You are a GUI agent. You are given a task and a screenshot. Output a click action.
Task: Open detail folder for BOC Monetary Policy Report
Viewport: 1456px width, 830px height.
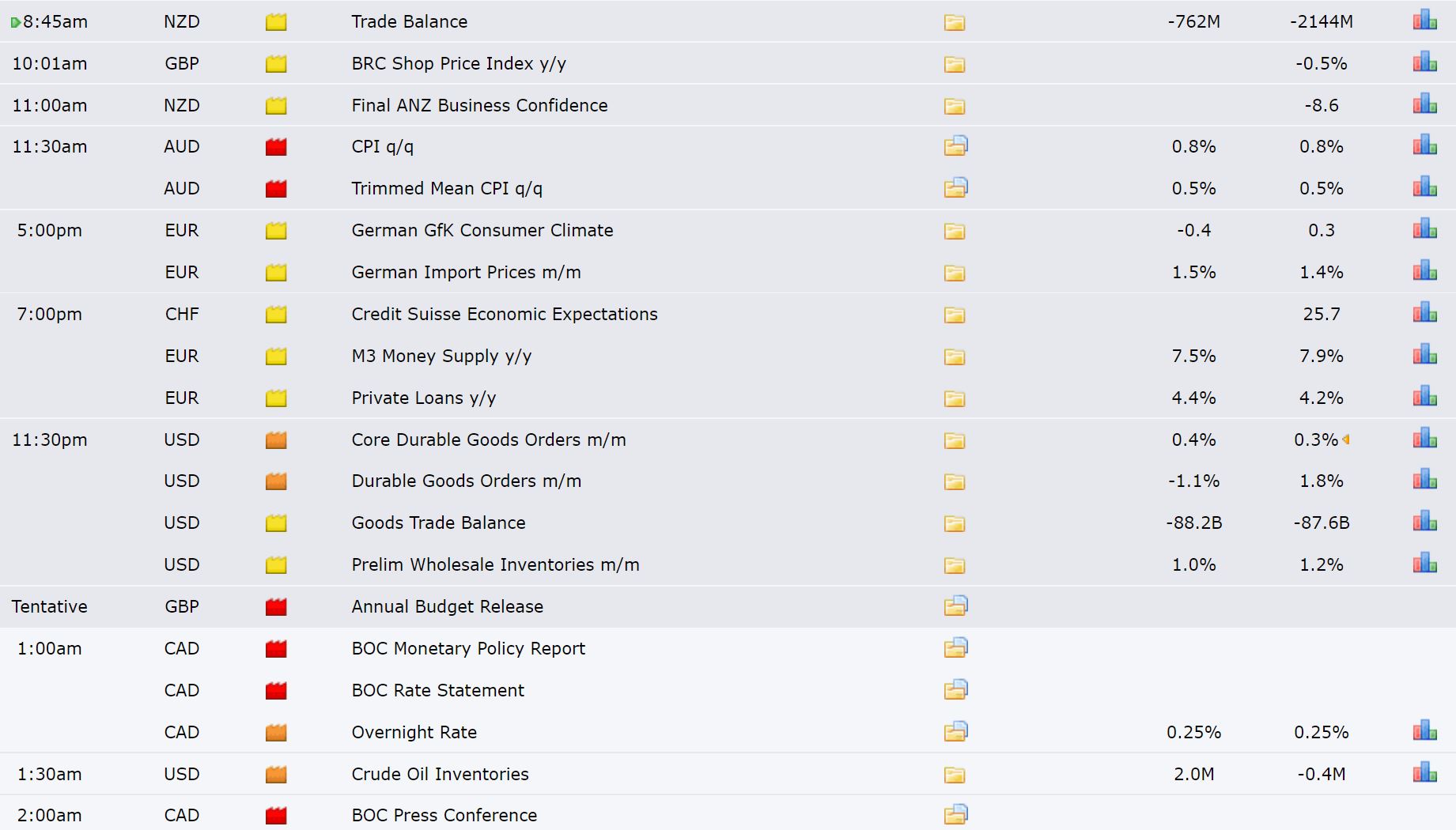click(955, 647)
